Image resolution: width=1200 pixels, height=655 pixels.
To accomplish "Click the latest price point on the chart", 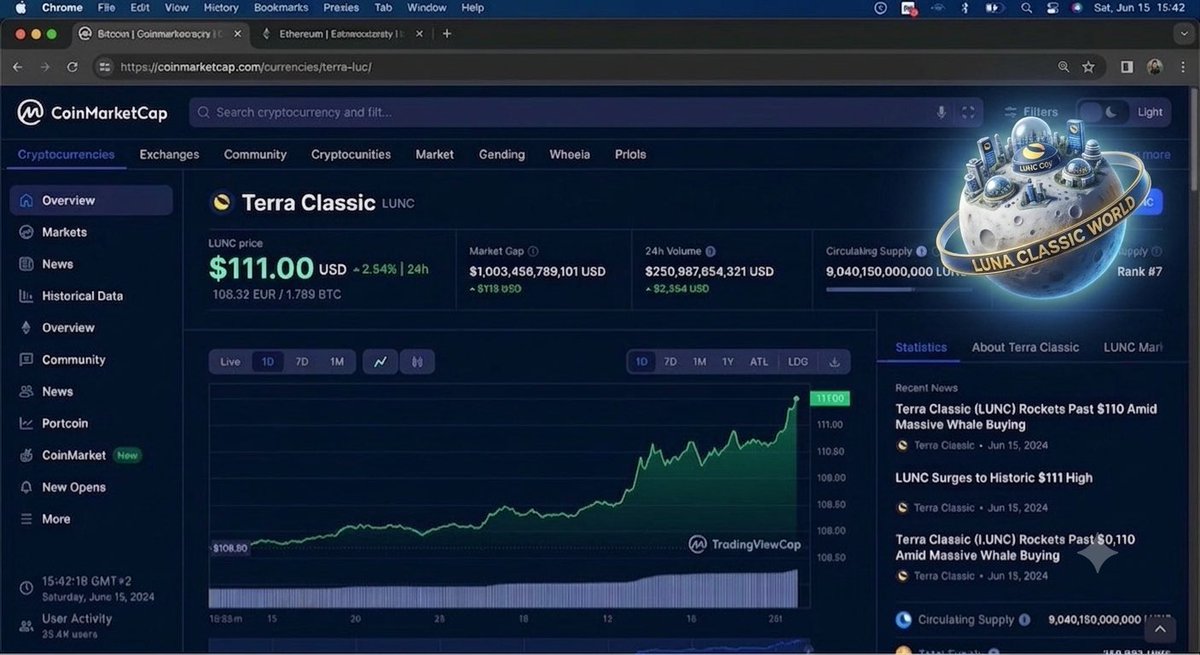I will 796,398.
